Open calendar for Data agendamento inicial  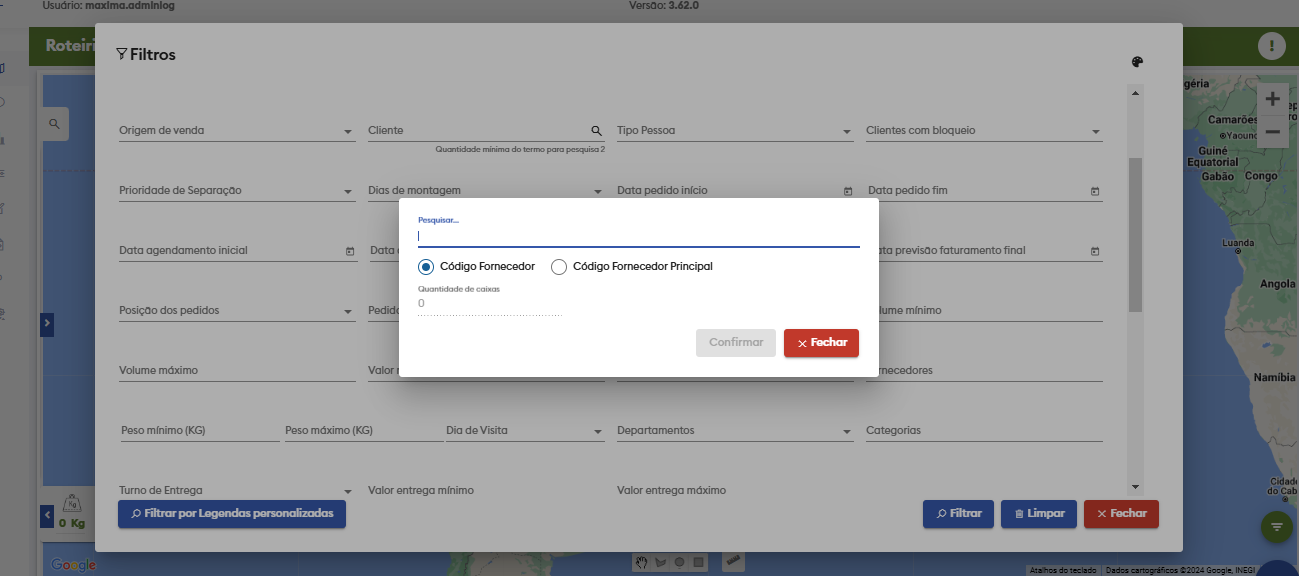349,251
